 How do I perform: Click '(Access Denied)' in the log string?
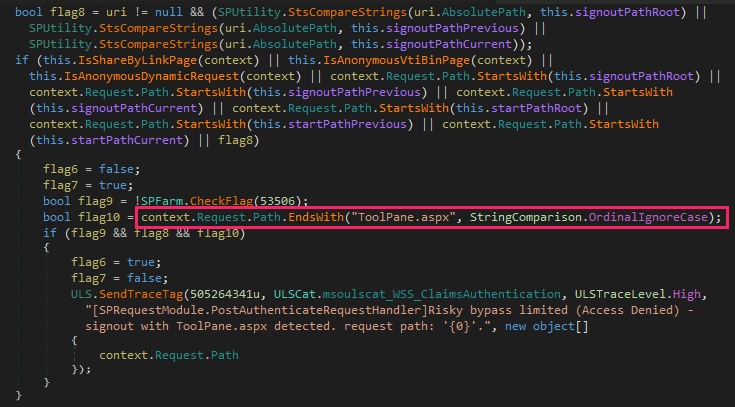tap(627, 310)
